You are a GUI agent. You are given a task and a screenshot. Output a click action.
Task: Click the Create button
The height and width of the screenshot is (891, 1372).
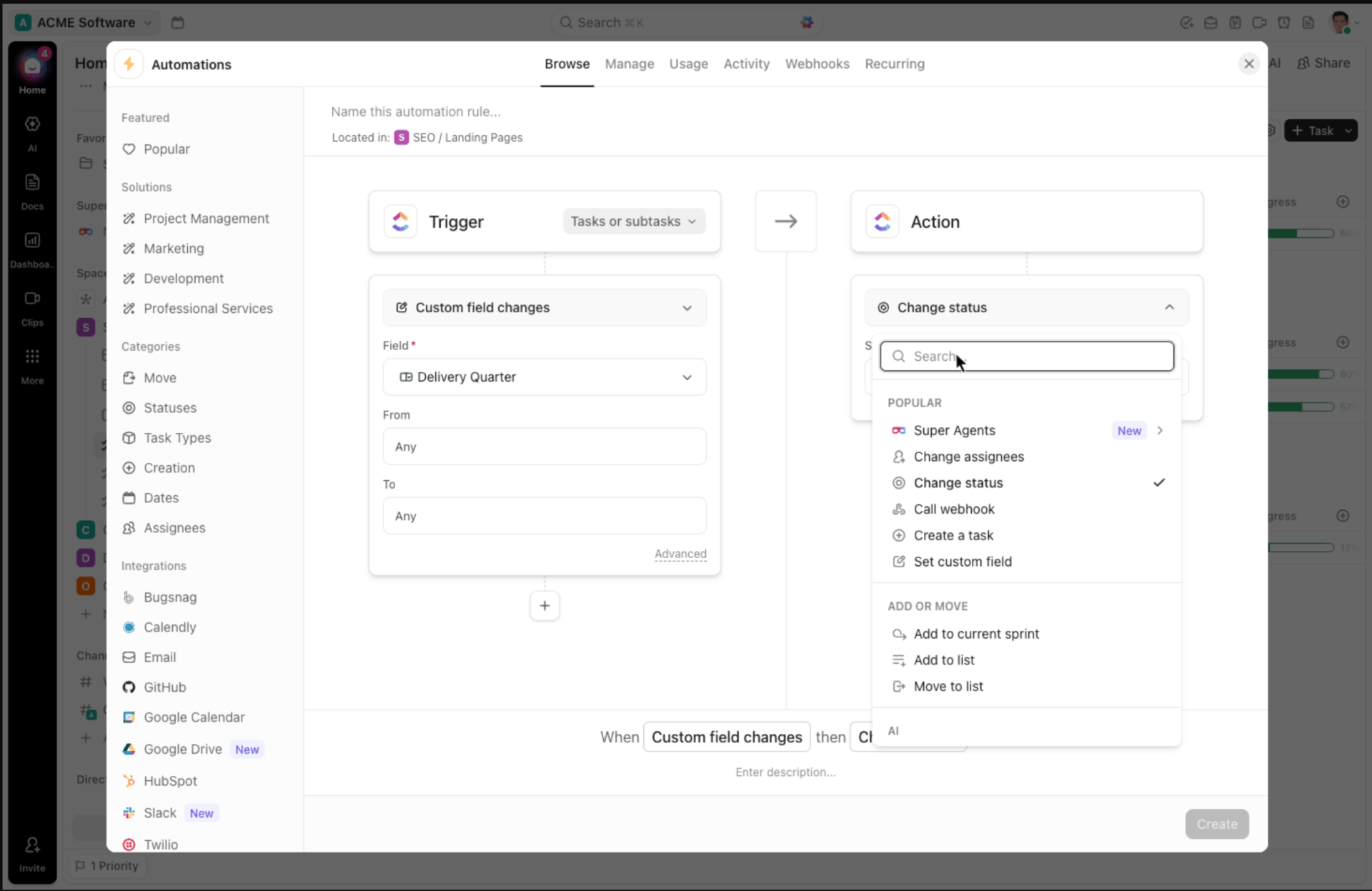coord(1216,825)
